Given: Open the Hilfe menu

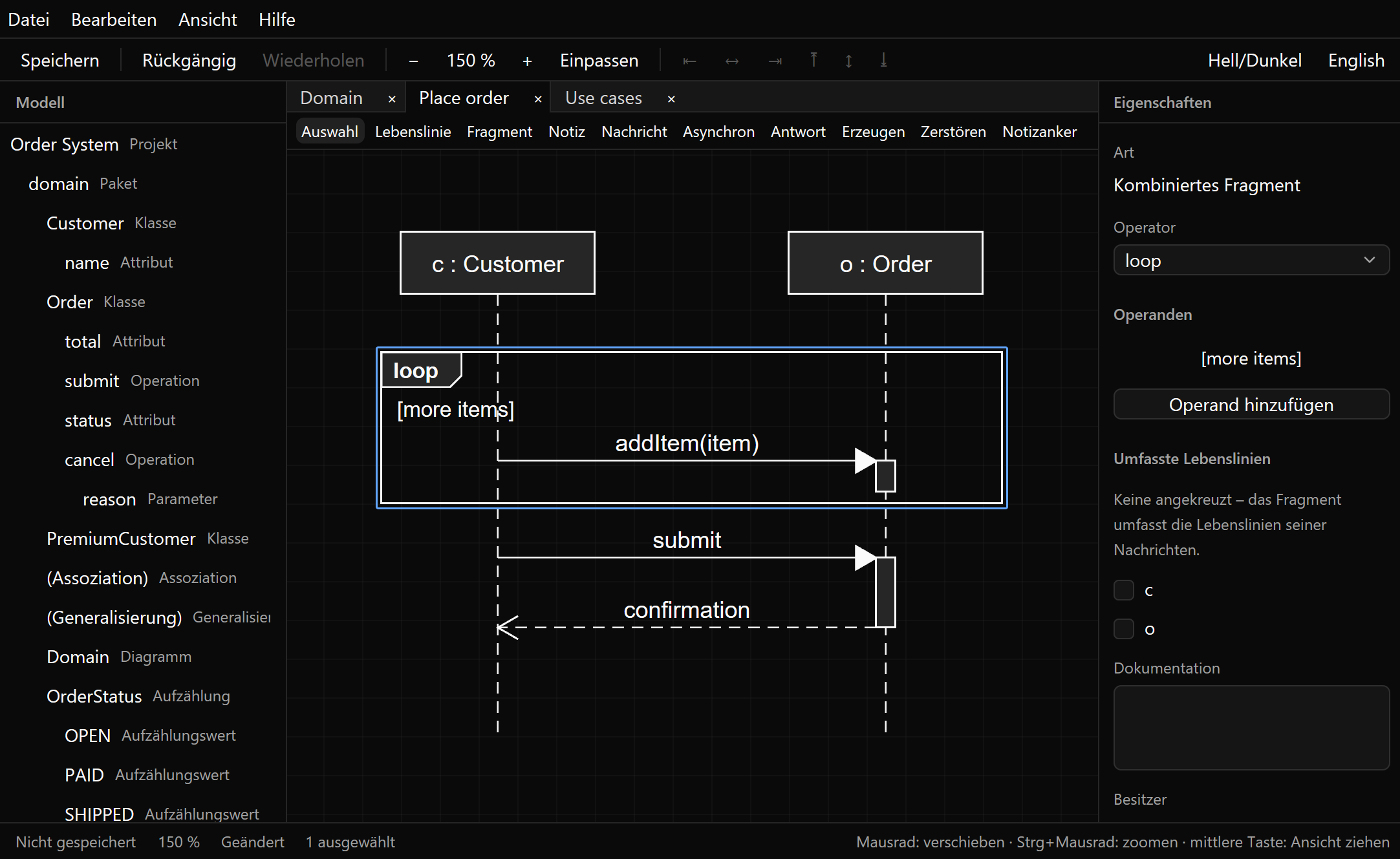Looking at the screenshot, I should pyautogui.click(x=277, y=19).
